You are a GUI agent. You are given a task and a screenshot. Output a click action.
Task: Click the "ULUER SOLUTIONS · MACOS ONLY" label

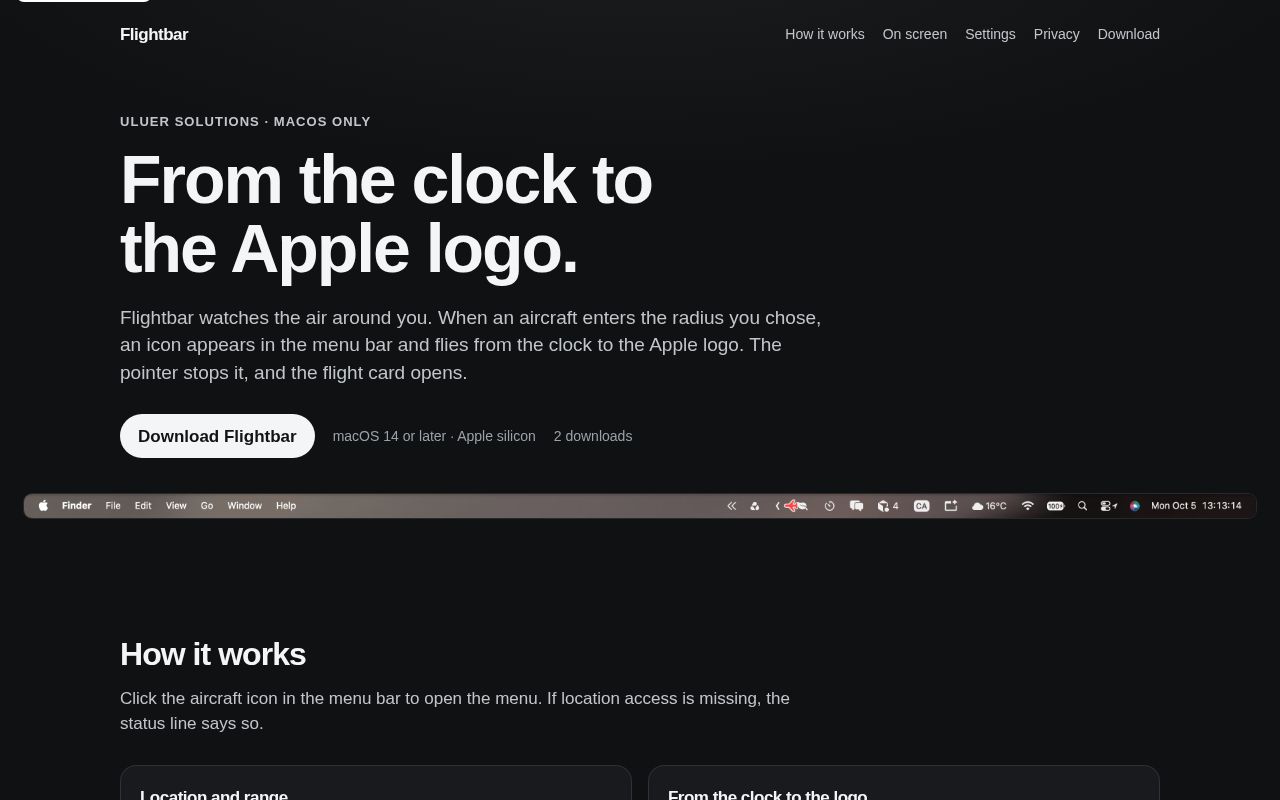(x=245, y=122)
